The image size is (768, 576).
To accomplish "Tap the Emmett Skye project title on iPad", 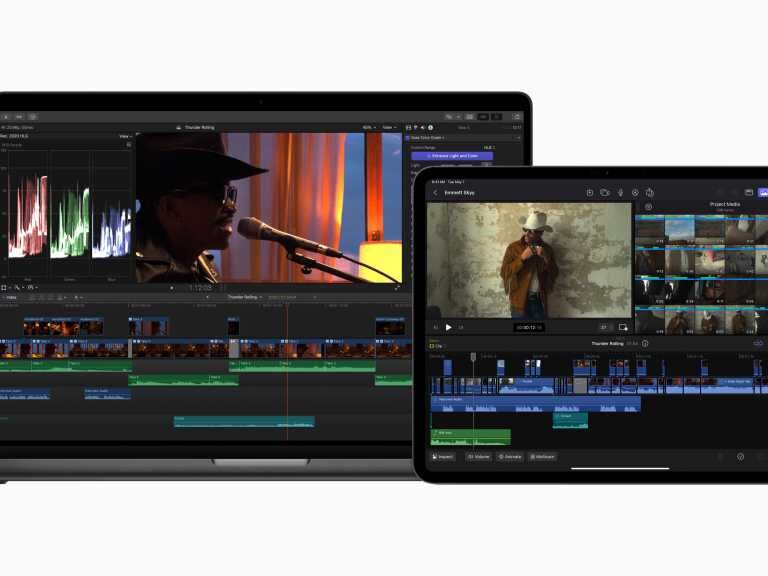I will [x=459, y=193].
